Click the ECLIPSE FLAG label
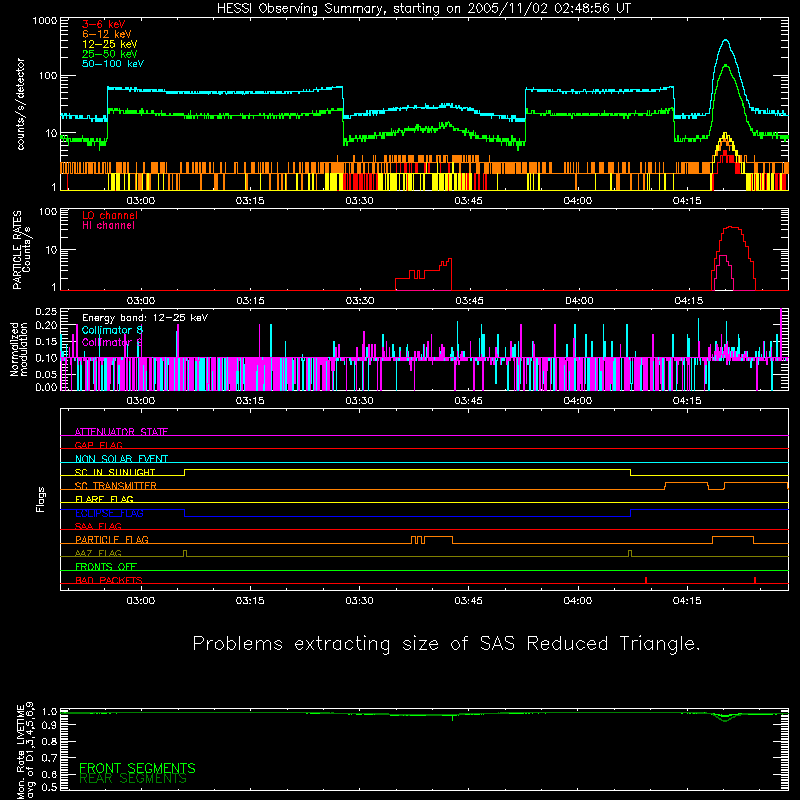The width and height of the screenshot is (800, 800). click(109, 513)
